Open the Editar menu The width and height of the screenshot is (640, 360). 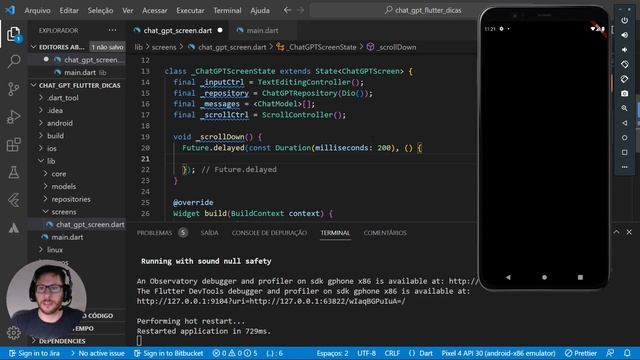(x=69, y=11)
